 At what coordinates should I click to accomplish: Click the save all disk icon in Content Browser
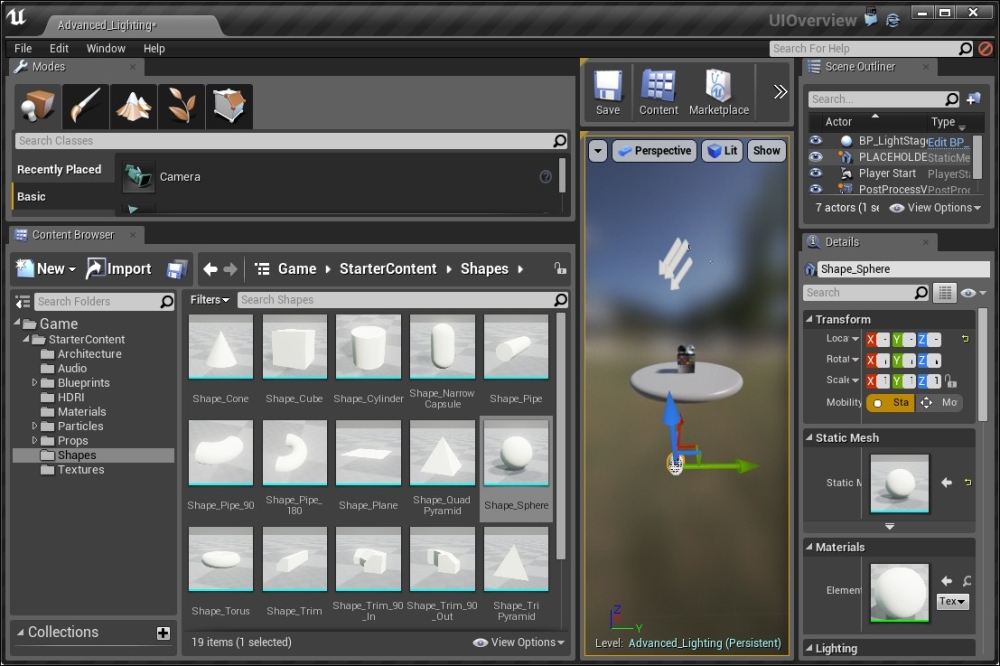pyautogui.click(x=177, y=269)
